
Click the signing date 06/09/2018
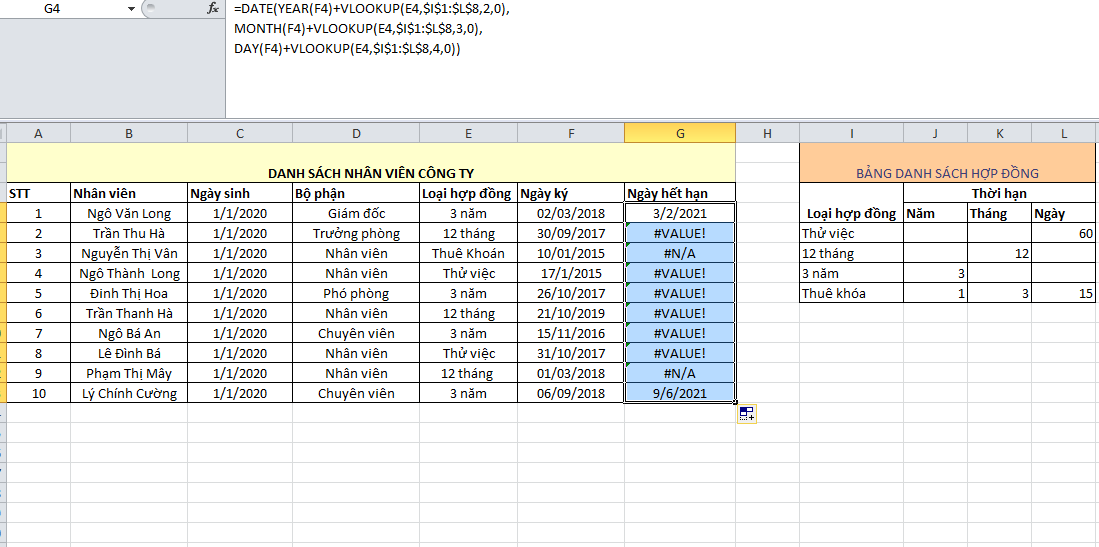click(571, 393)
